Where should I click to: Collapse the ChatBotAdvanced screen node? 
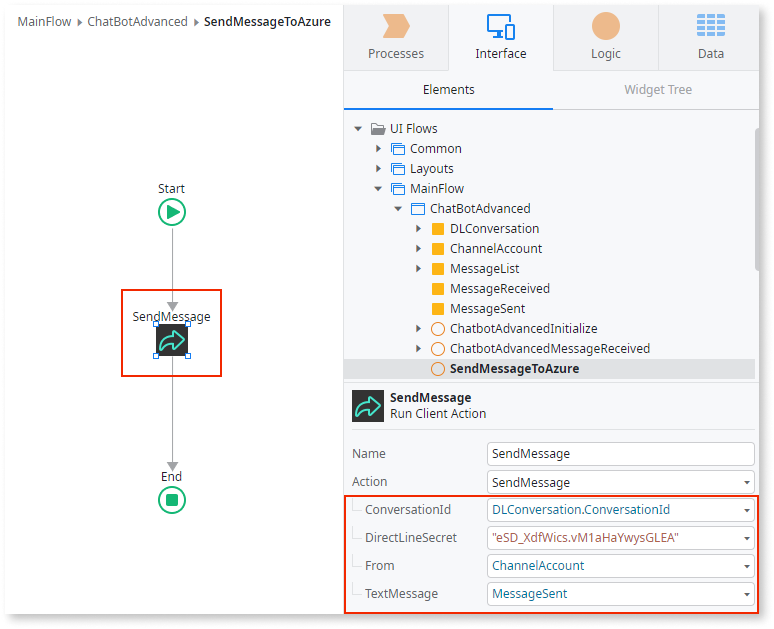pyautogui.click(x=398, y=209)
